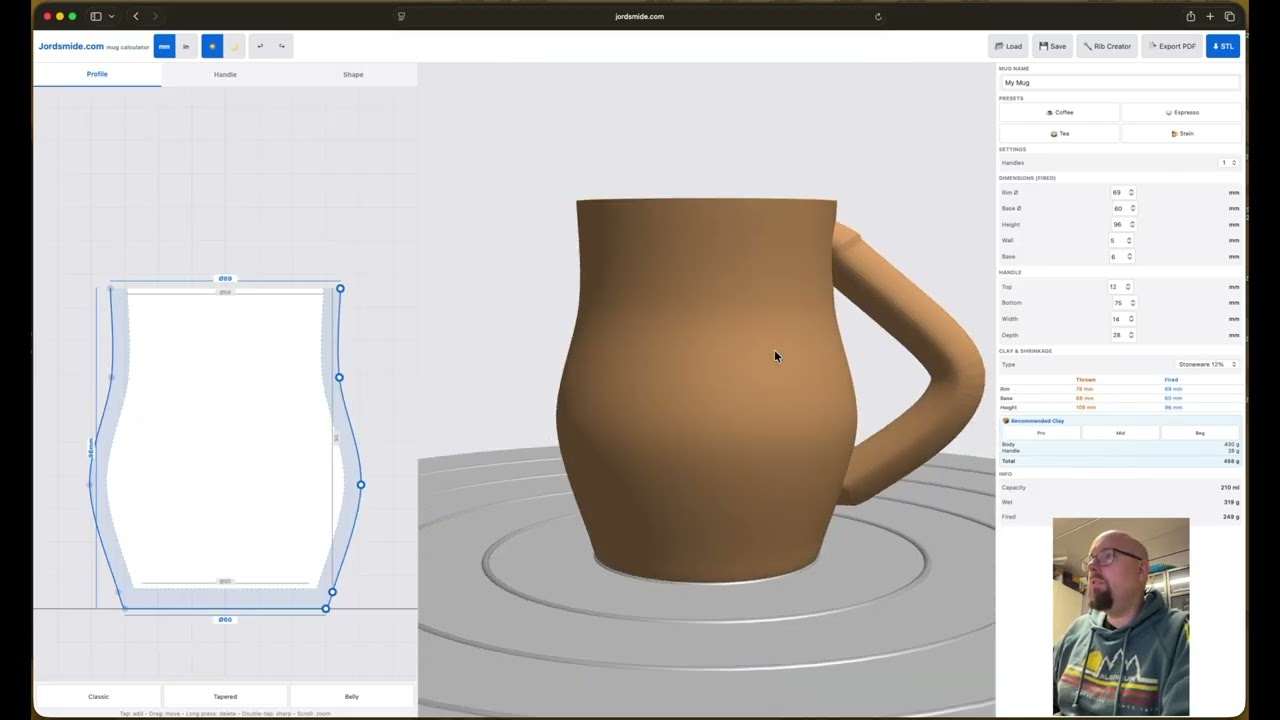Click the Jordsmide.com logo link
Screen dimensions: 1280x720
pyautogui.click(x=71, y=46)
